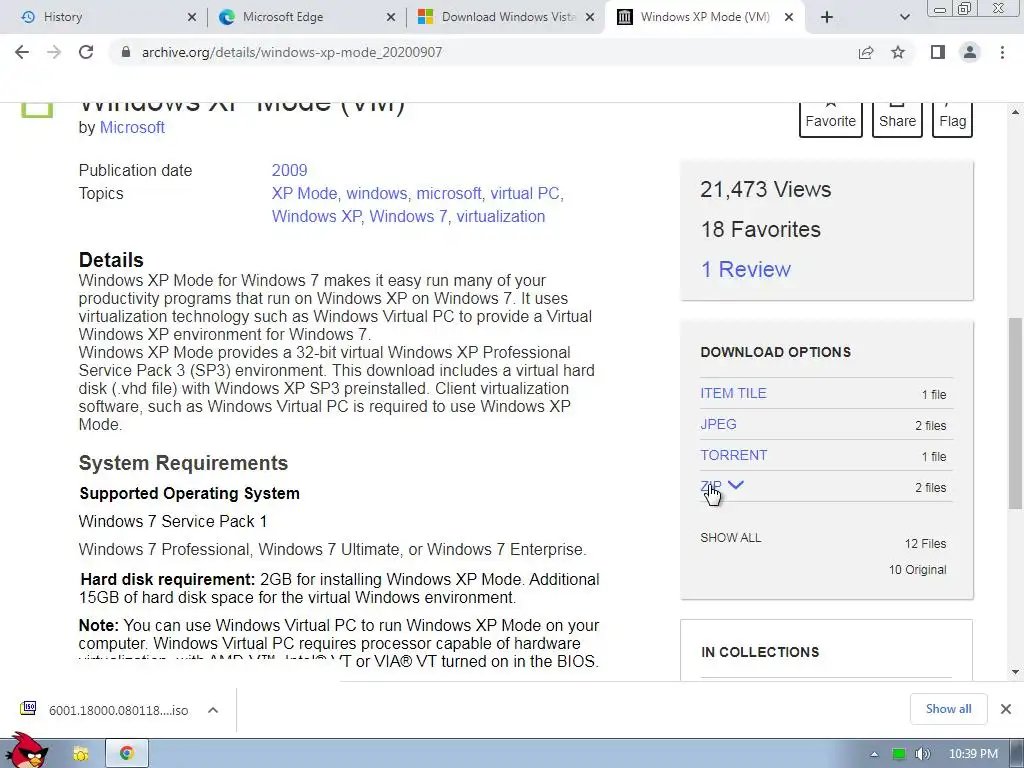Screen dimensions: 1024x768
Task: Open the JPEG download option
Action: point(718,424)
